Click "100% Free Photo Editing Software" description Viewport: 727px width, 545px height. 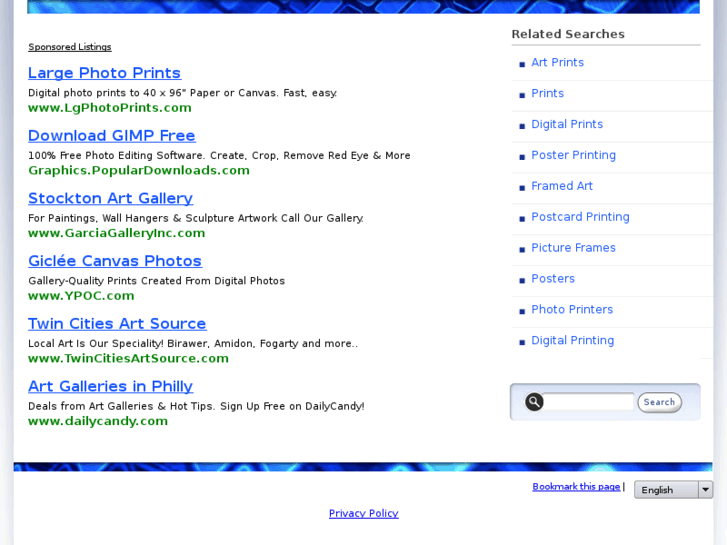click(219, 155)
